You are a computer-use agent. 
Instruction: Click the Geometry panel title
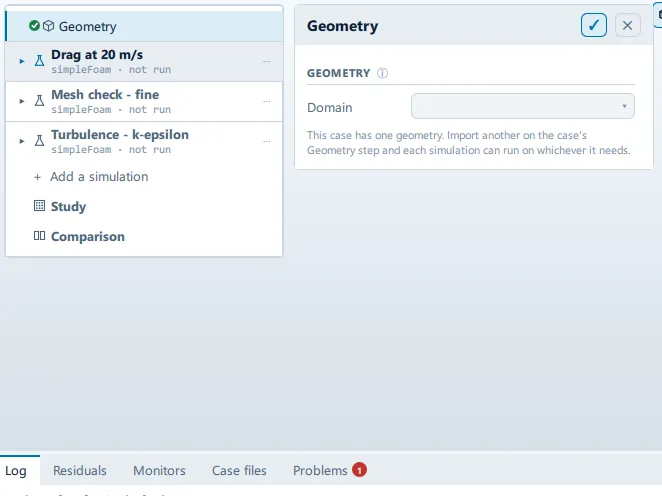(342, 26)
